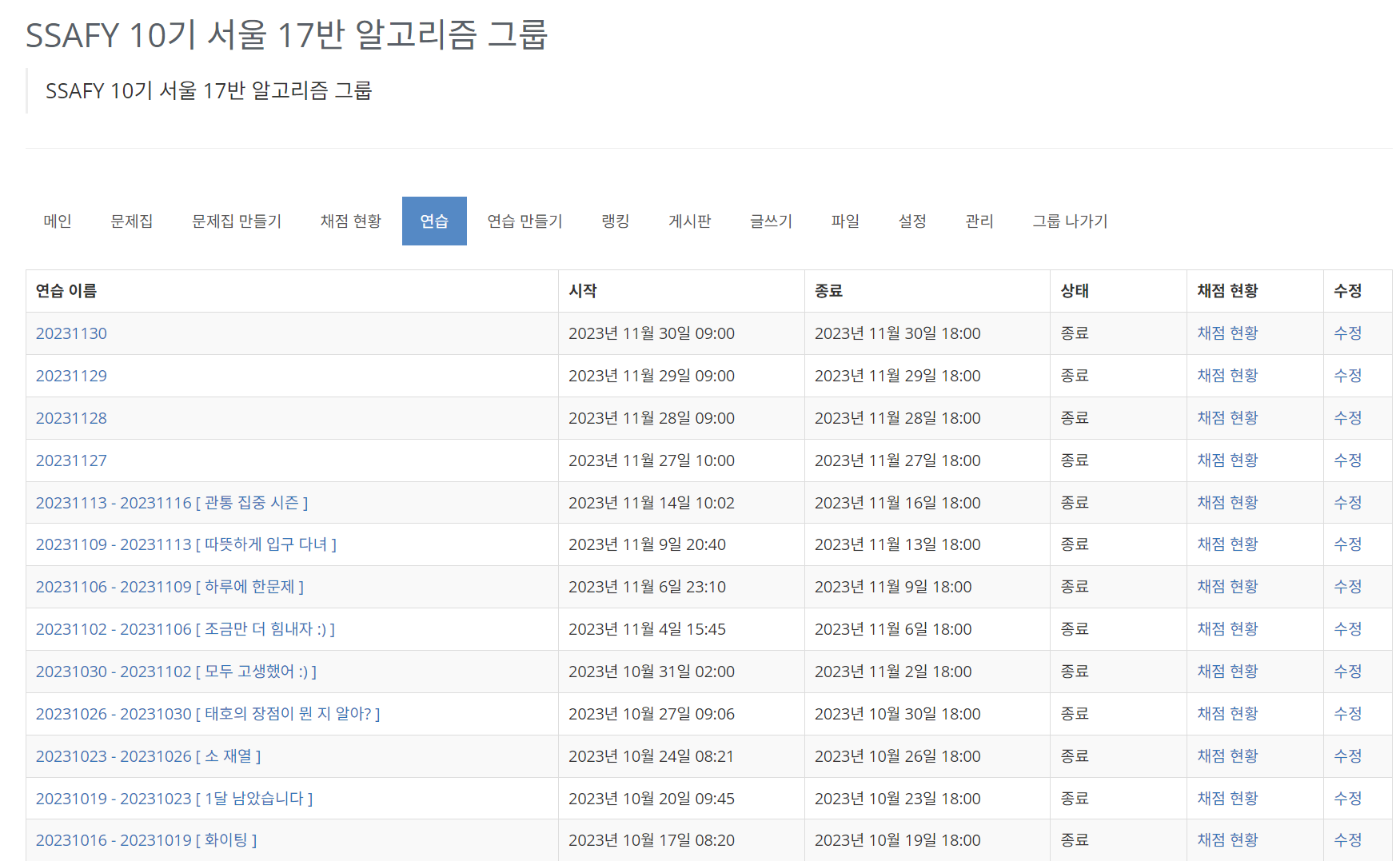This screenshot has height=861, width=1400.
Task: View 채점 현황 for 하루에 한문제 row
Action: [x=1227, y=587]
